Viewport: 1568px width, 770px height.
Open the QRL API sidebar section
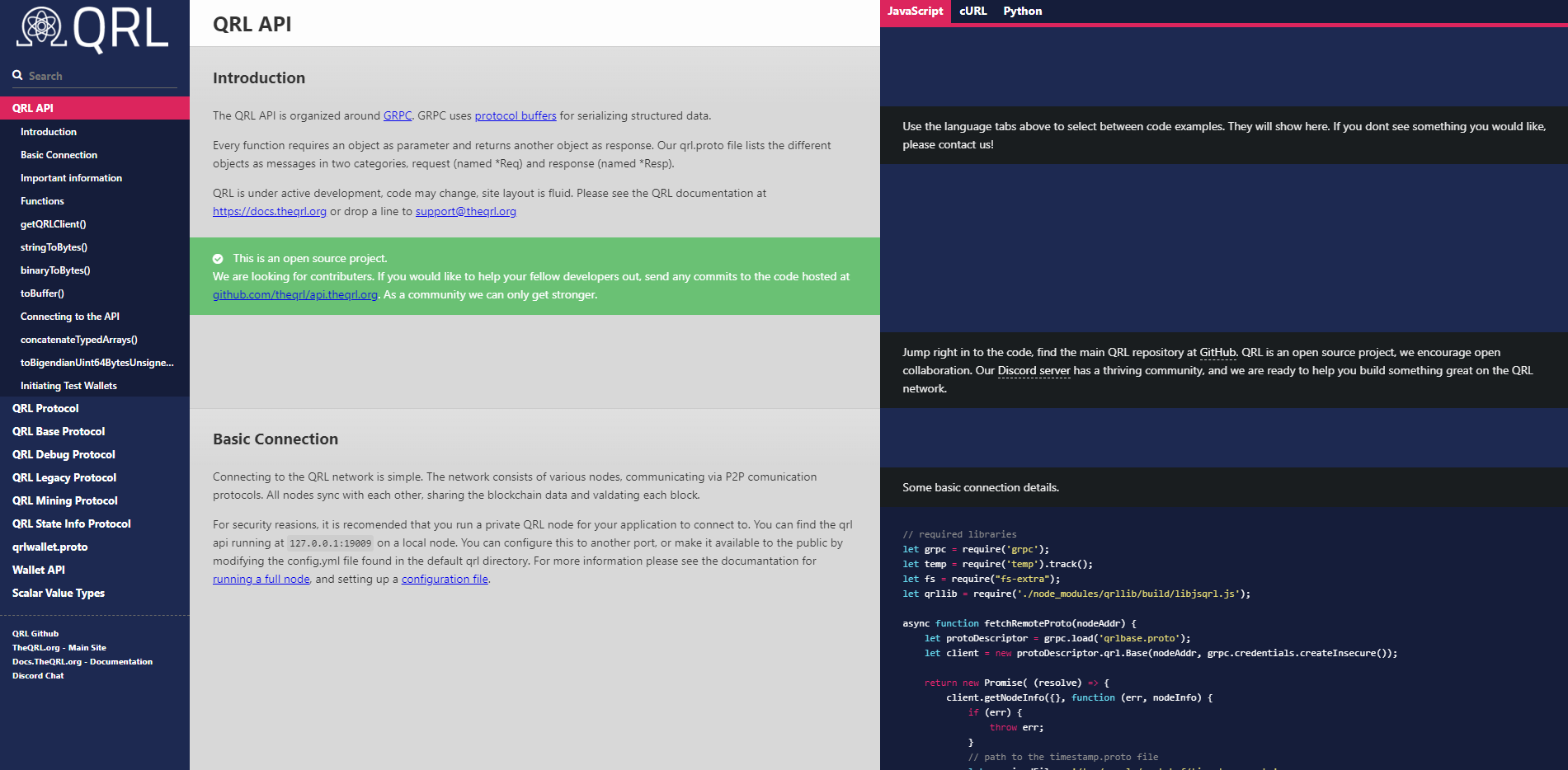(x=95, y=108)
